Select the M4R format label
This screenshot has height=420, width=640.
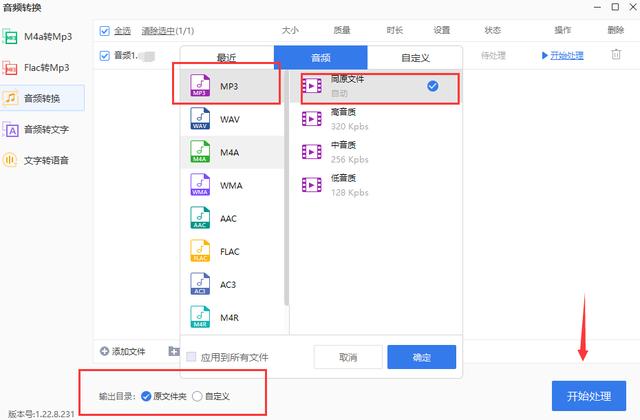point(229,318)
